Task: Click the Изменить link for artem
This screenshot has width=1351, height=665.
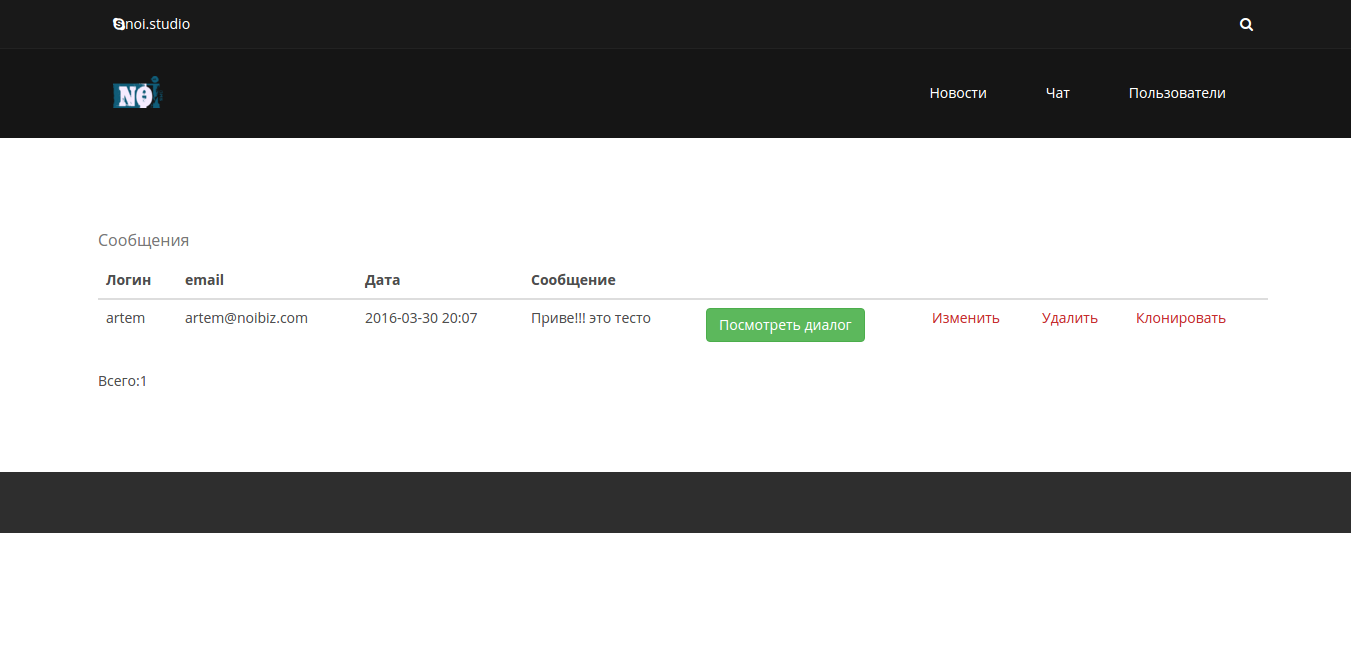Action: coord(966,318)
